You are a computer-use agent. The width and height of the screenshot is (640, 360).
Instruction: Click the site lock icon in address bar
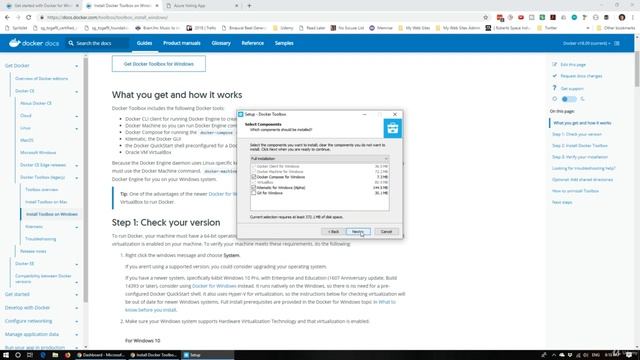point(42,18)
